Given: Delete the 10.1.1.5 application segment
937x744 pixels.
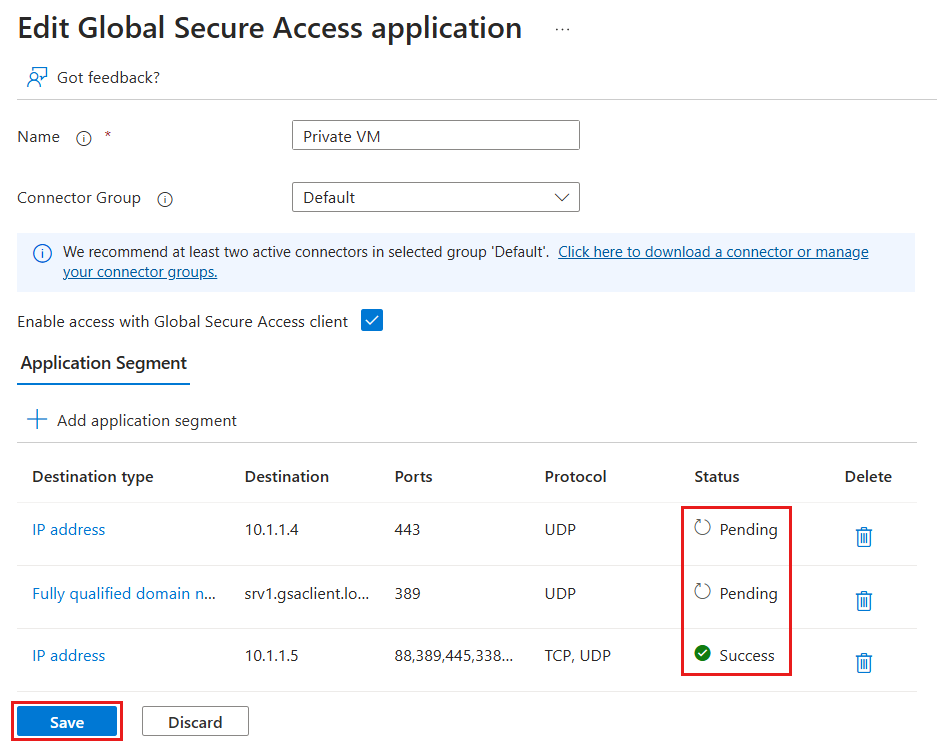Looking at the screenshot, I should click(864, 662).
